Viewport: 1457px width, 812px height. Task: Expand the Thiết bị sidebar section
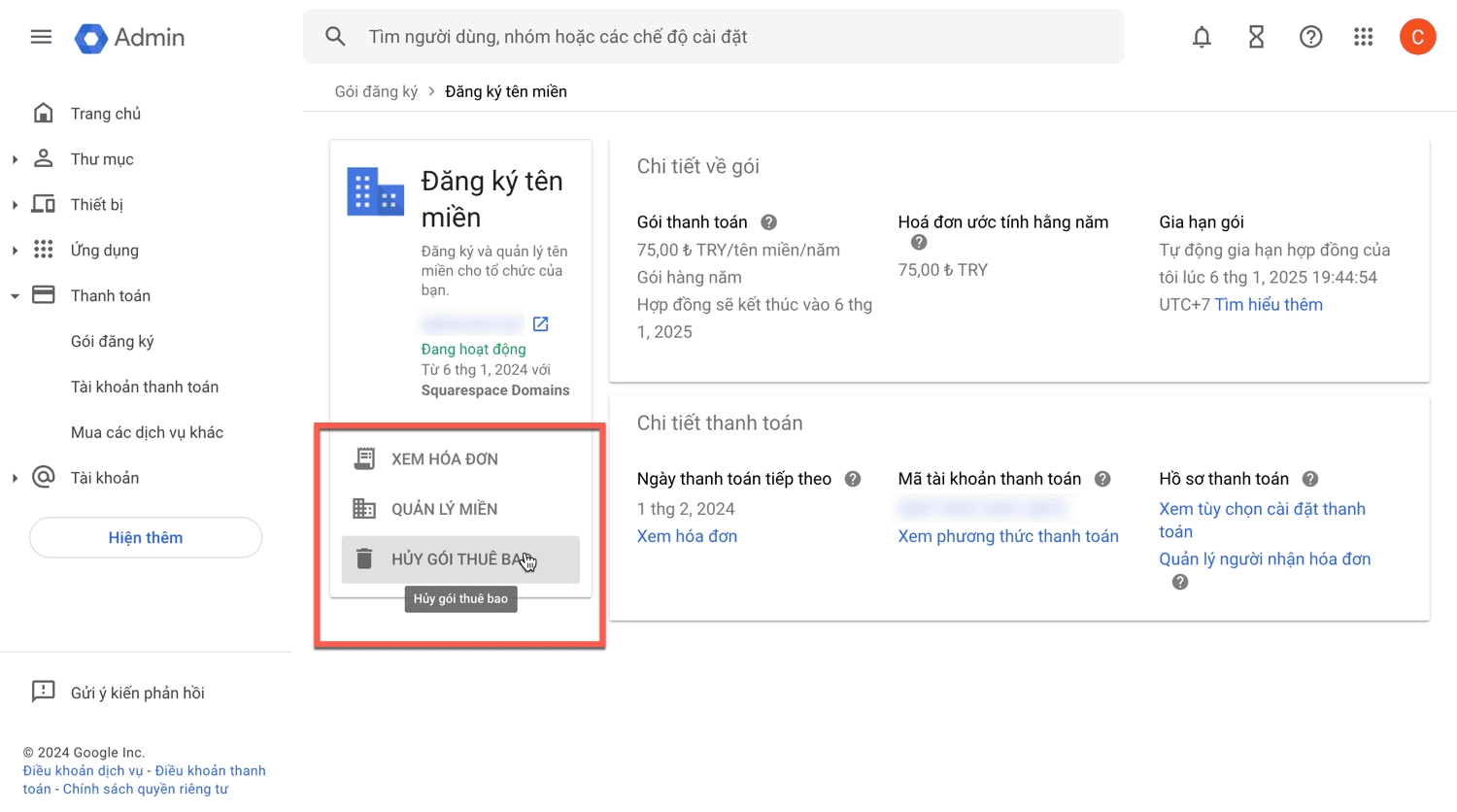click(x=15, y=205)
